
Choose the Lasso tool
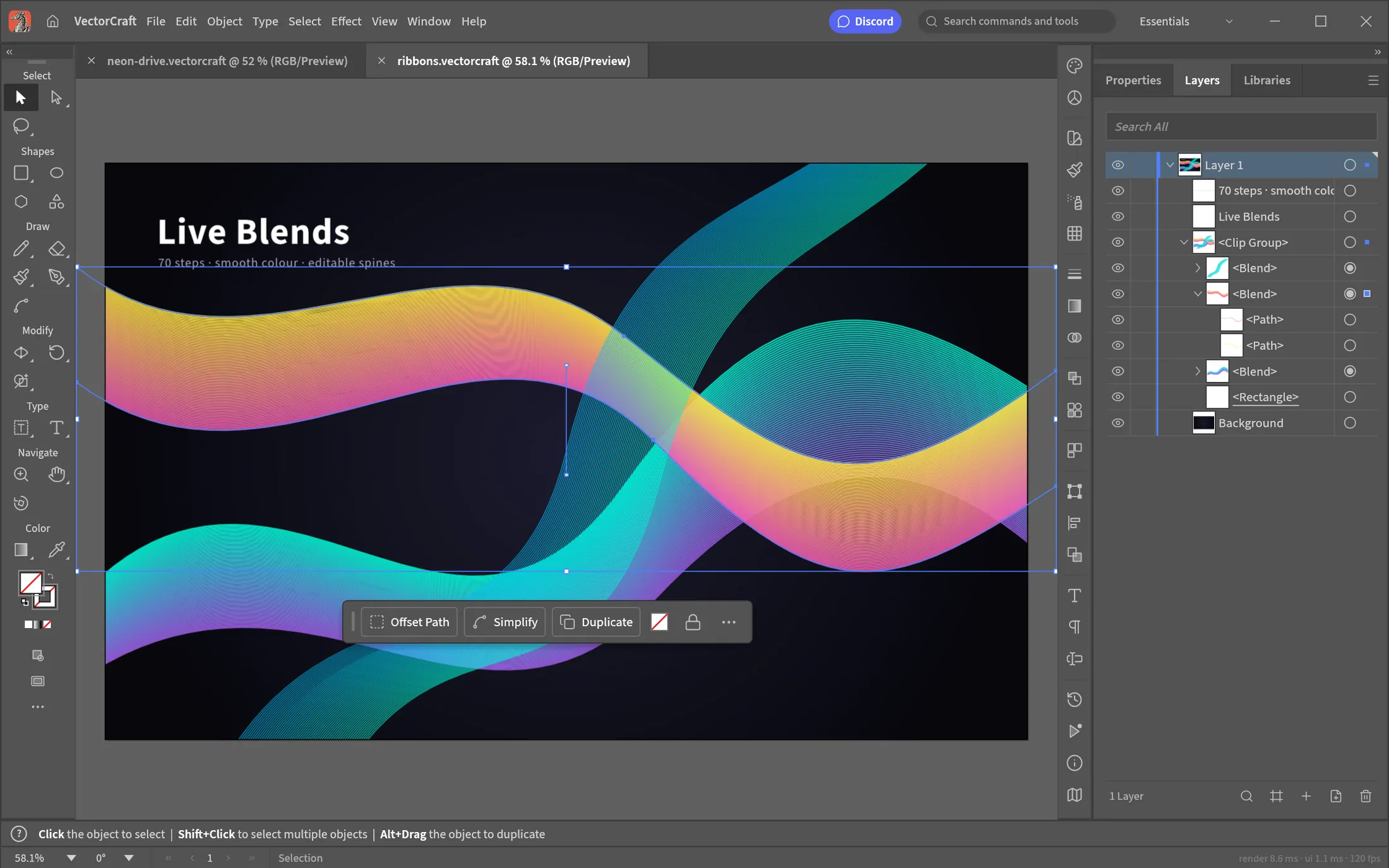point(21,126)
